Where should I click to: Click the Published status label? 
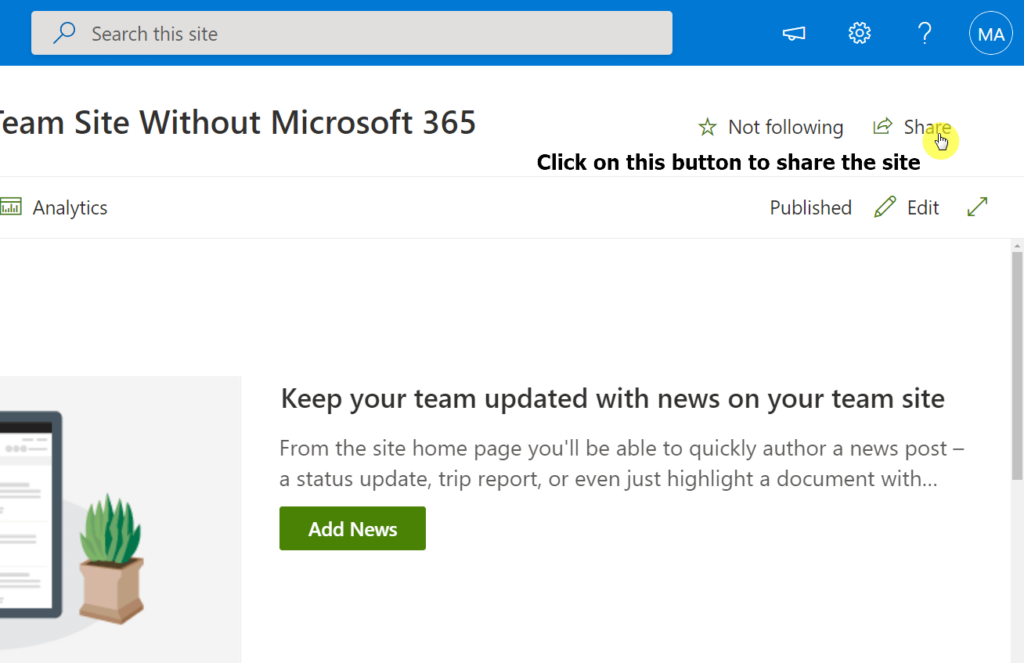(x=810, y=208)
